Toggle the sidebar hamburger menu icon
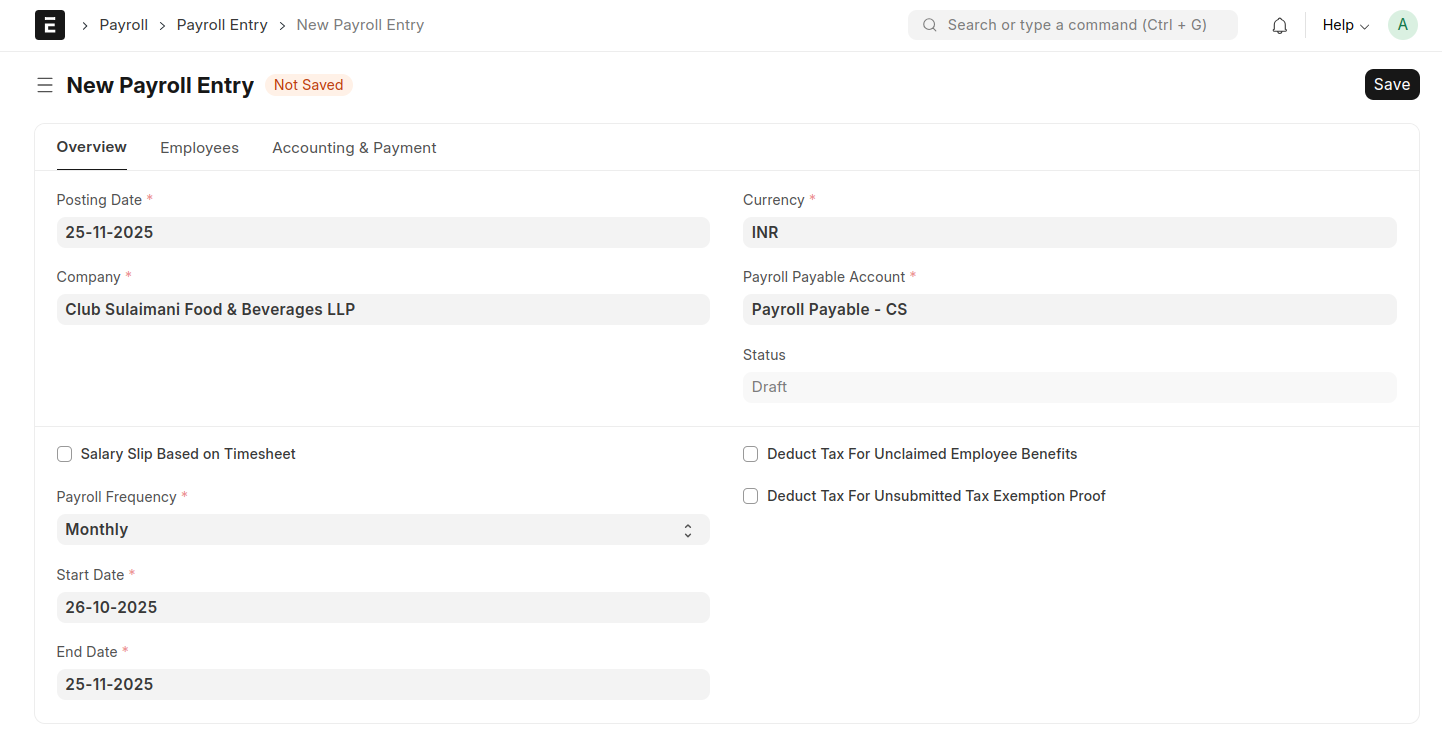The height and width of the screenshot is (733, 1442). click(x=45, y=86)
